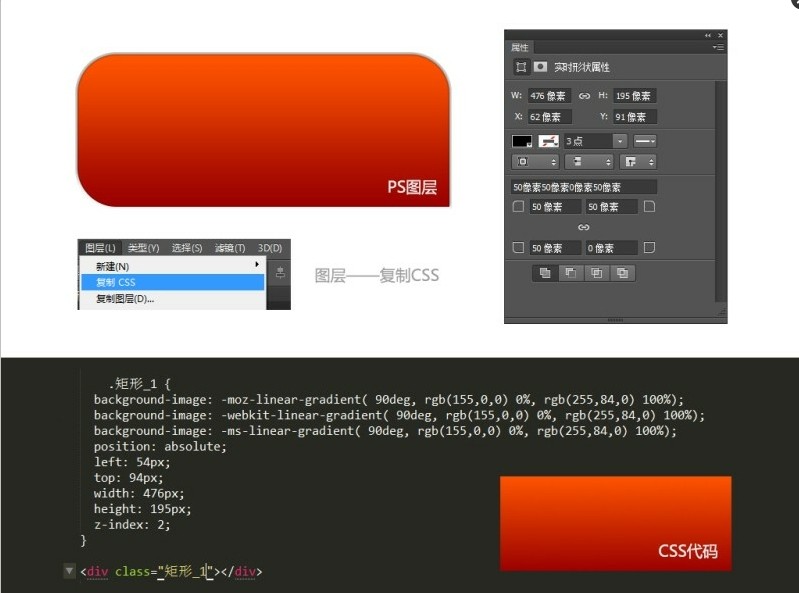Open the 选择(S) menu

pos(187,248)
